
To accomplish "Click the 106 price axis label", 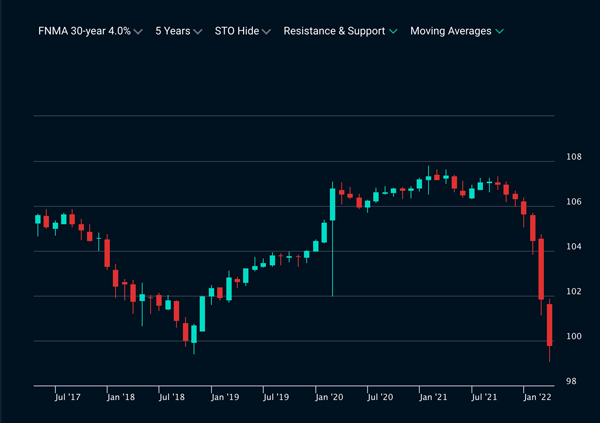I will click(574, 201).
